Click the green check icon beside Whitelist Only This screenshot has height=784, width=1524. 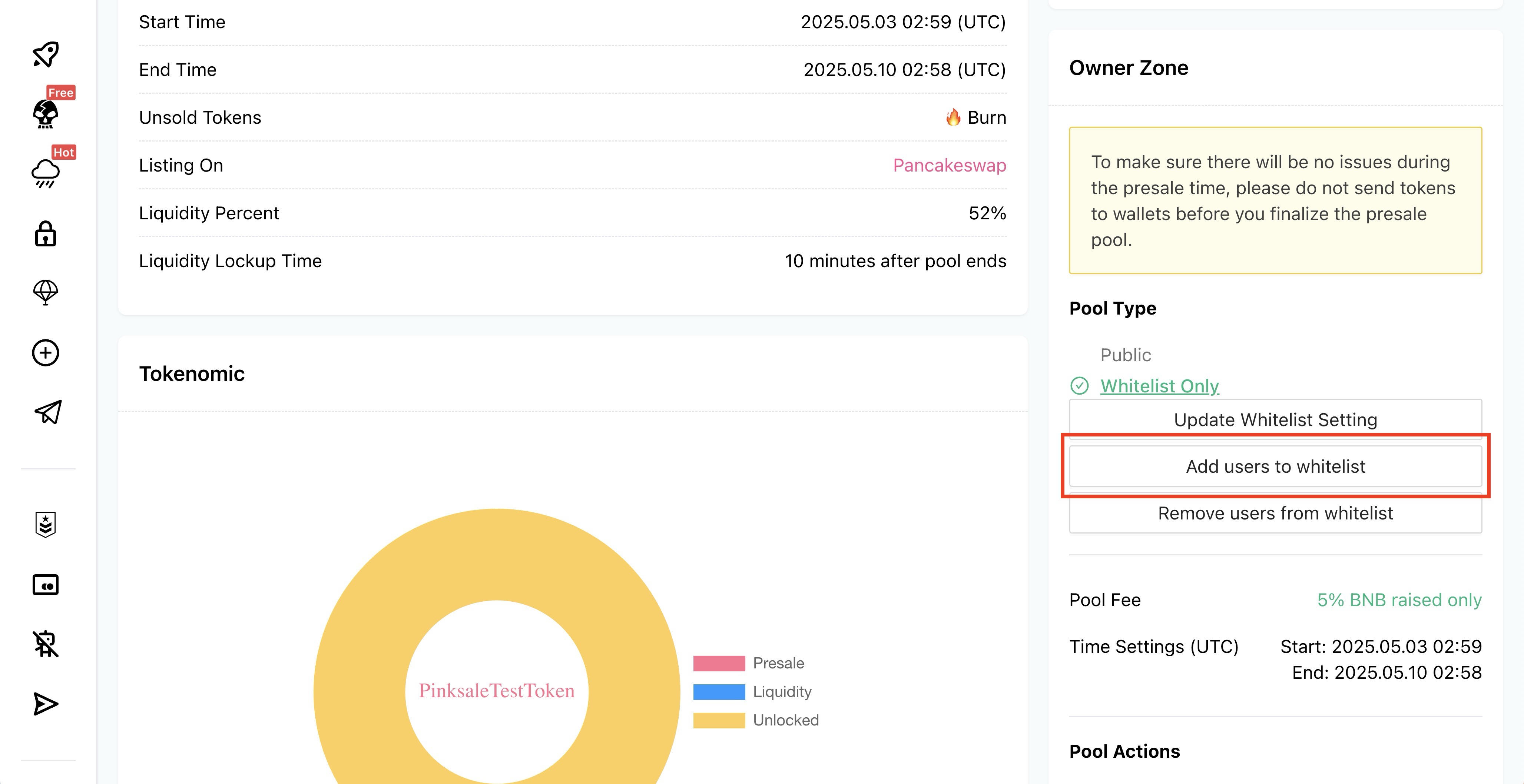click(x=1080, y=385)
